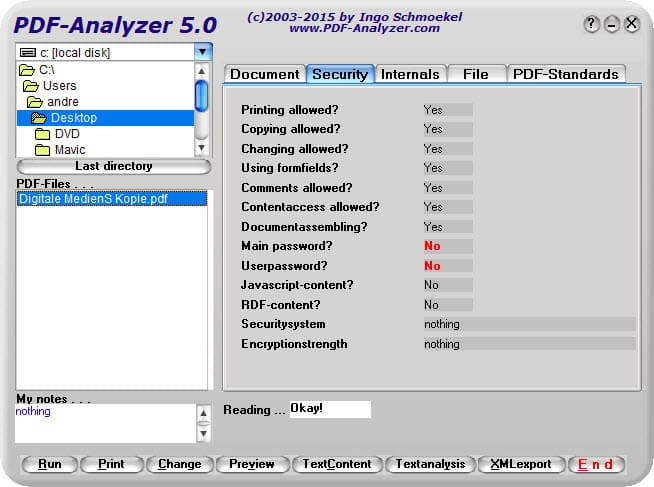Click the www.PDF-Analyzer.com link text

365,28
